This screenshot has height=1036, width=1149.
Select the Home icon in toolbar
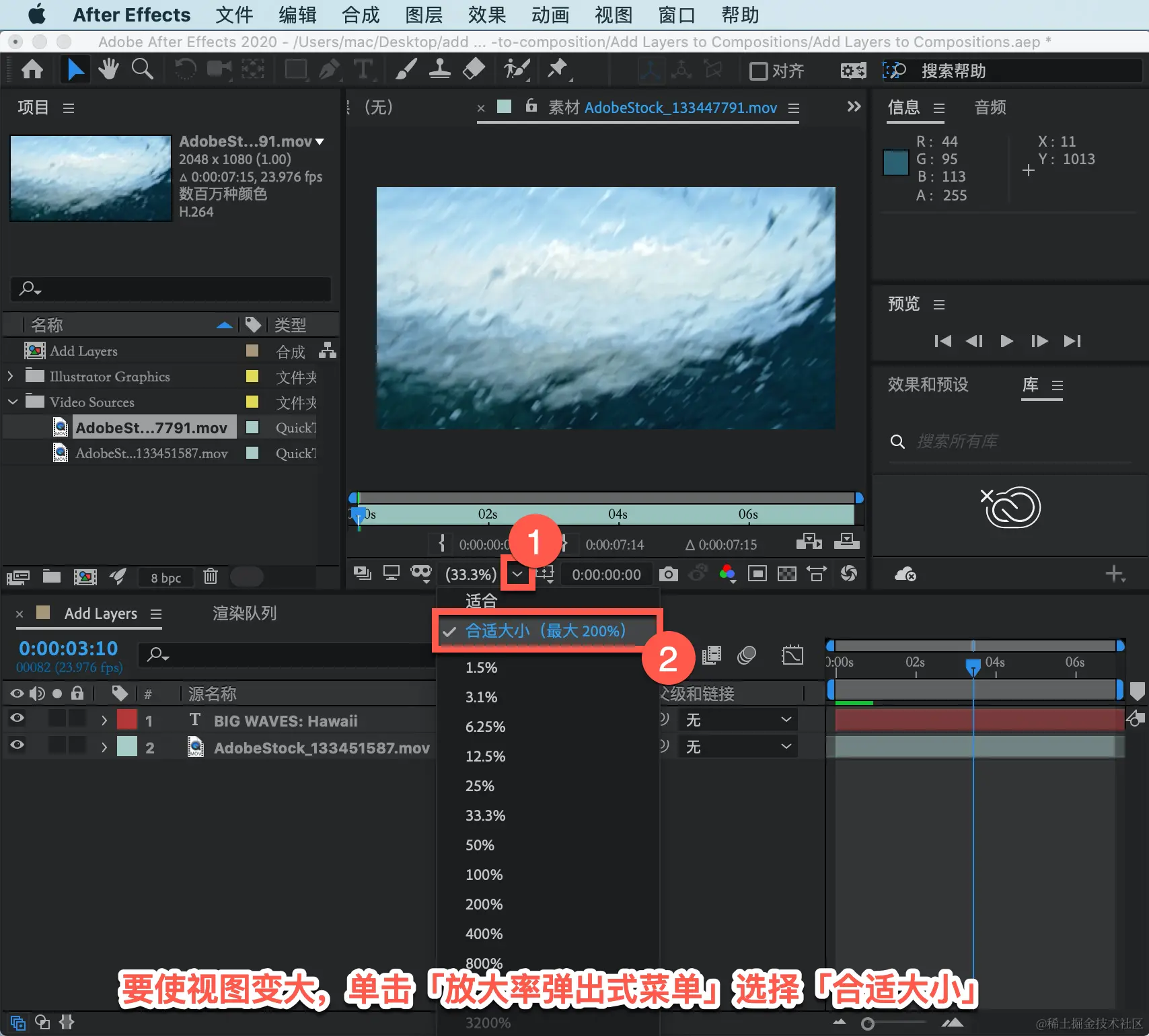pyautogui.click(x=32, y=69)
